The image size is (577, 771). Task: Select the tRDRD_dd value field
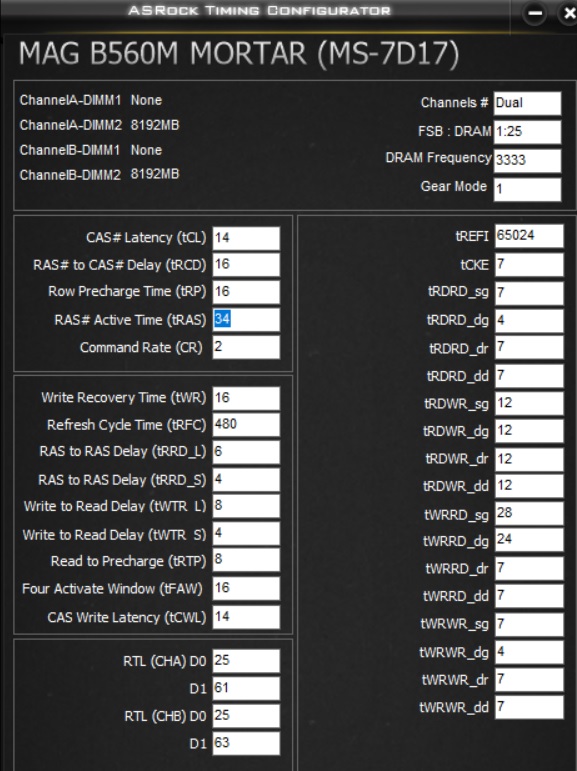(529, 376)
